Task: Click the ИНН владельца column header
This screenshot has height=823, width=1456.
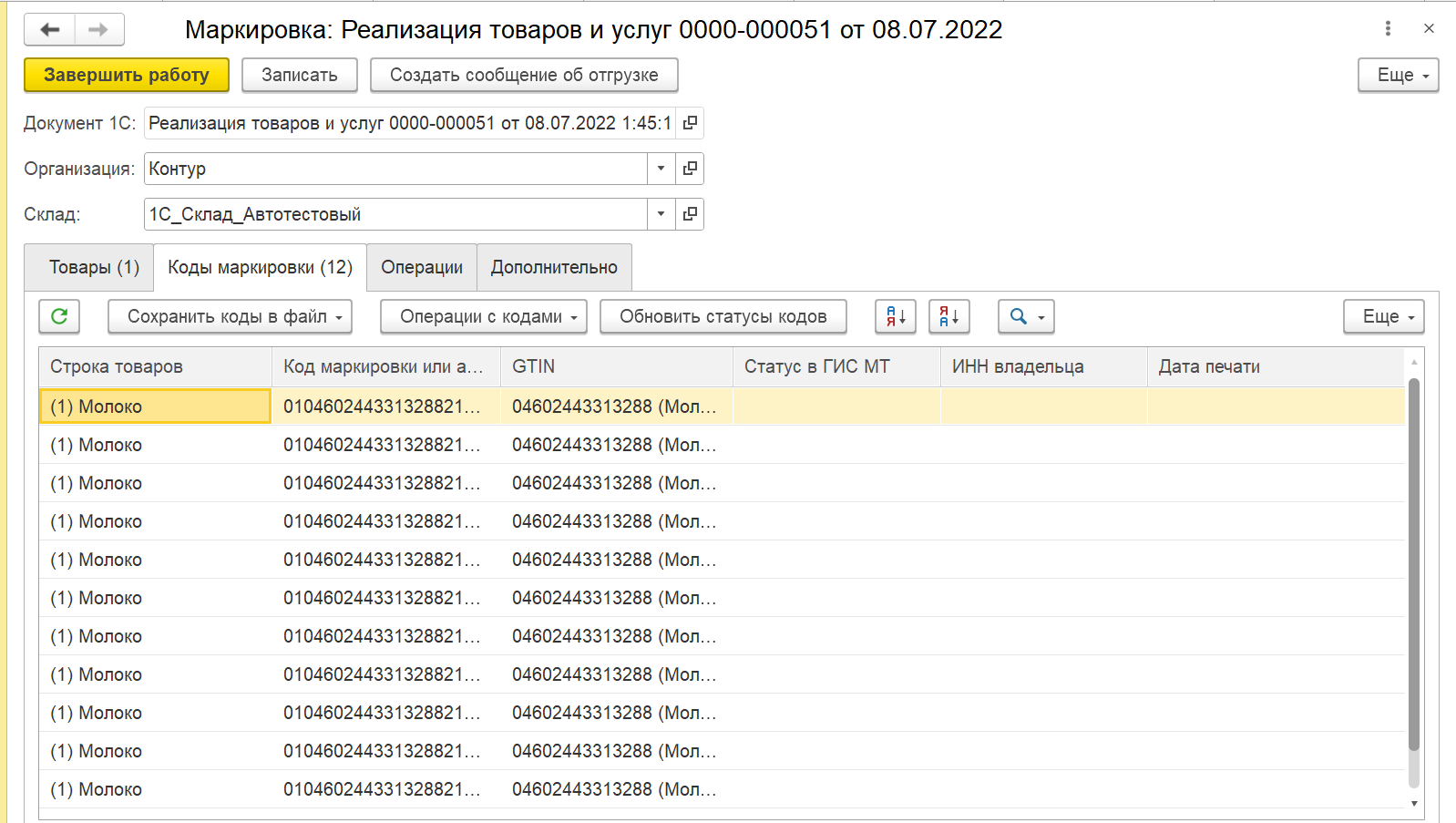Action: (1043, 366)
